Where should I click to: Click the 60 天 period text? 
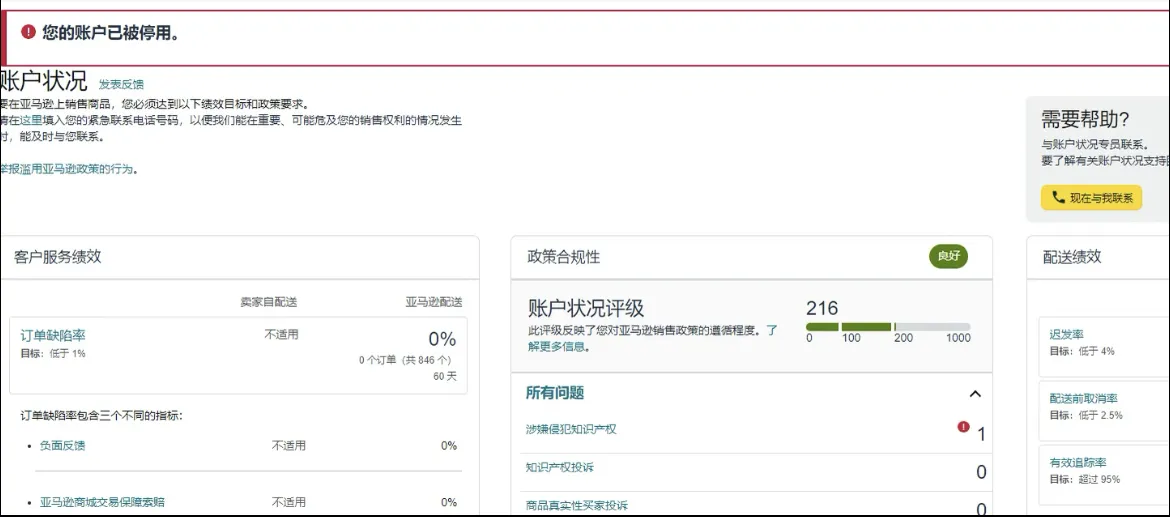445,377
